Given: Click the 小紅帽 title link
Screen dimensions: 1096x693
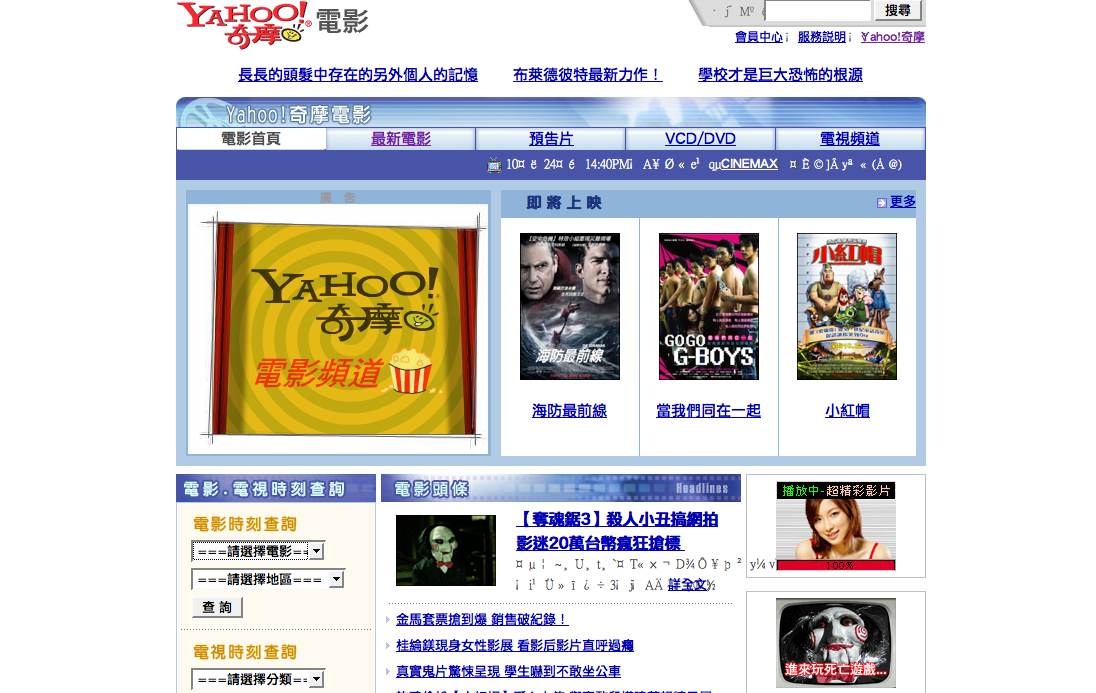Looking at the screenshot, I should point(847,411).
